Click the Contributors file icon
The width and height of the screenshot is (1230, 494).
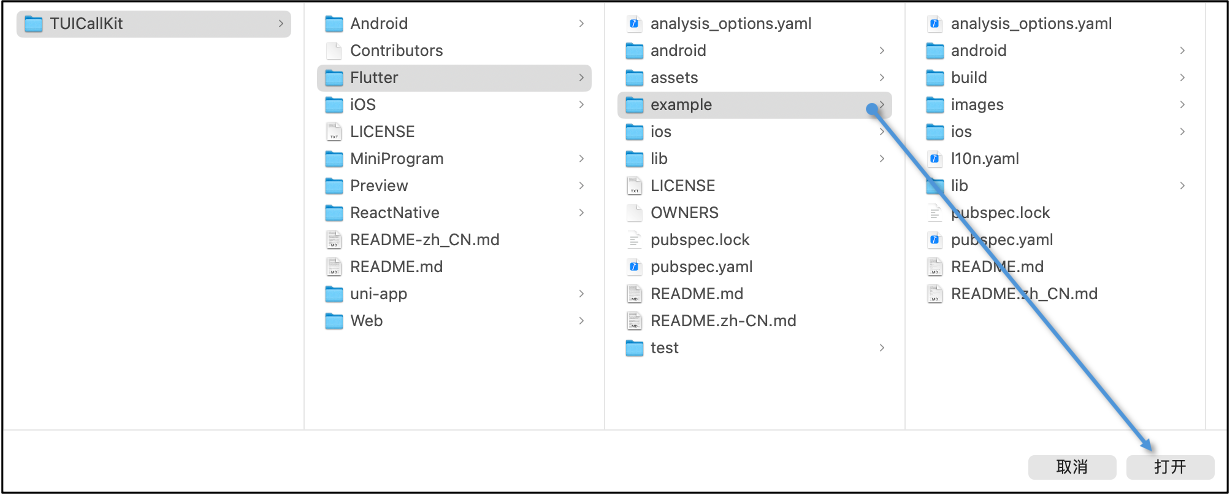click(334, 51)
